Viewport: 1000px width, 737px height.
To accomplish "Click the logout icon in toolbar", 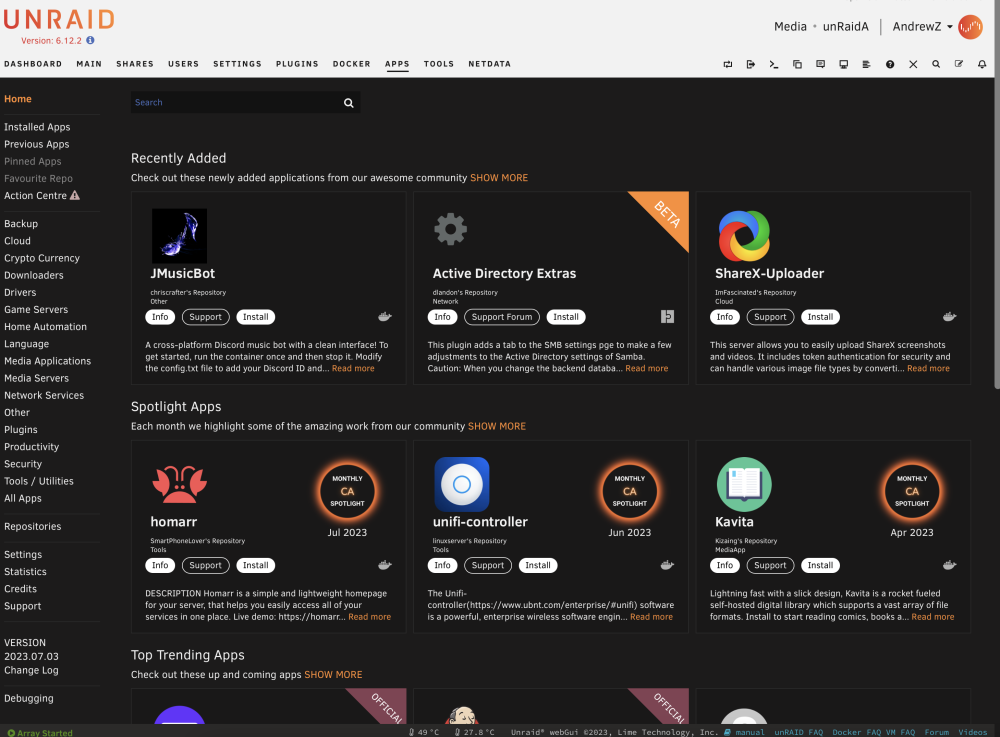I will point(751,64).
